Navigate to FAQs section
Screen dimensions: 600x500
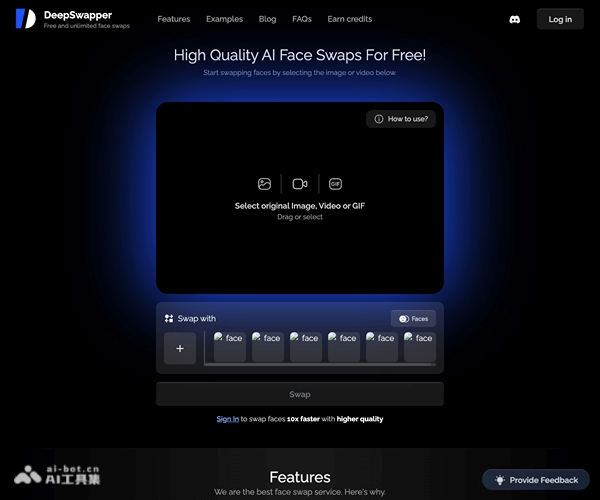coord(302,19)
